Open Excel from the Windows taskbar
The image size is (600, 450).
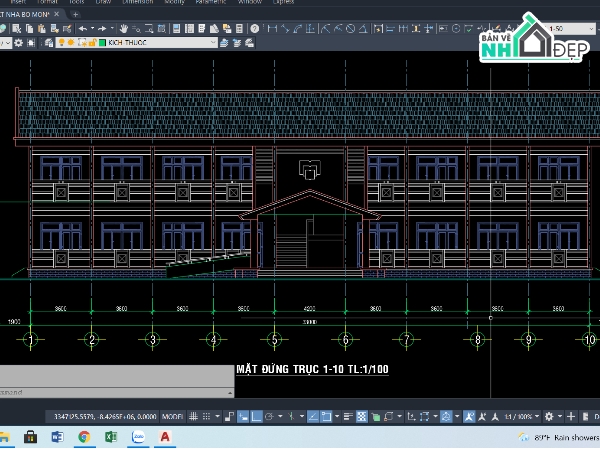click(x=111, y=437)
